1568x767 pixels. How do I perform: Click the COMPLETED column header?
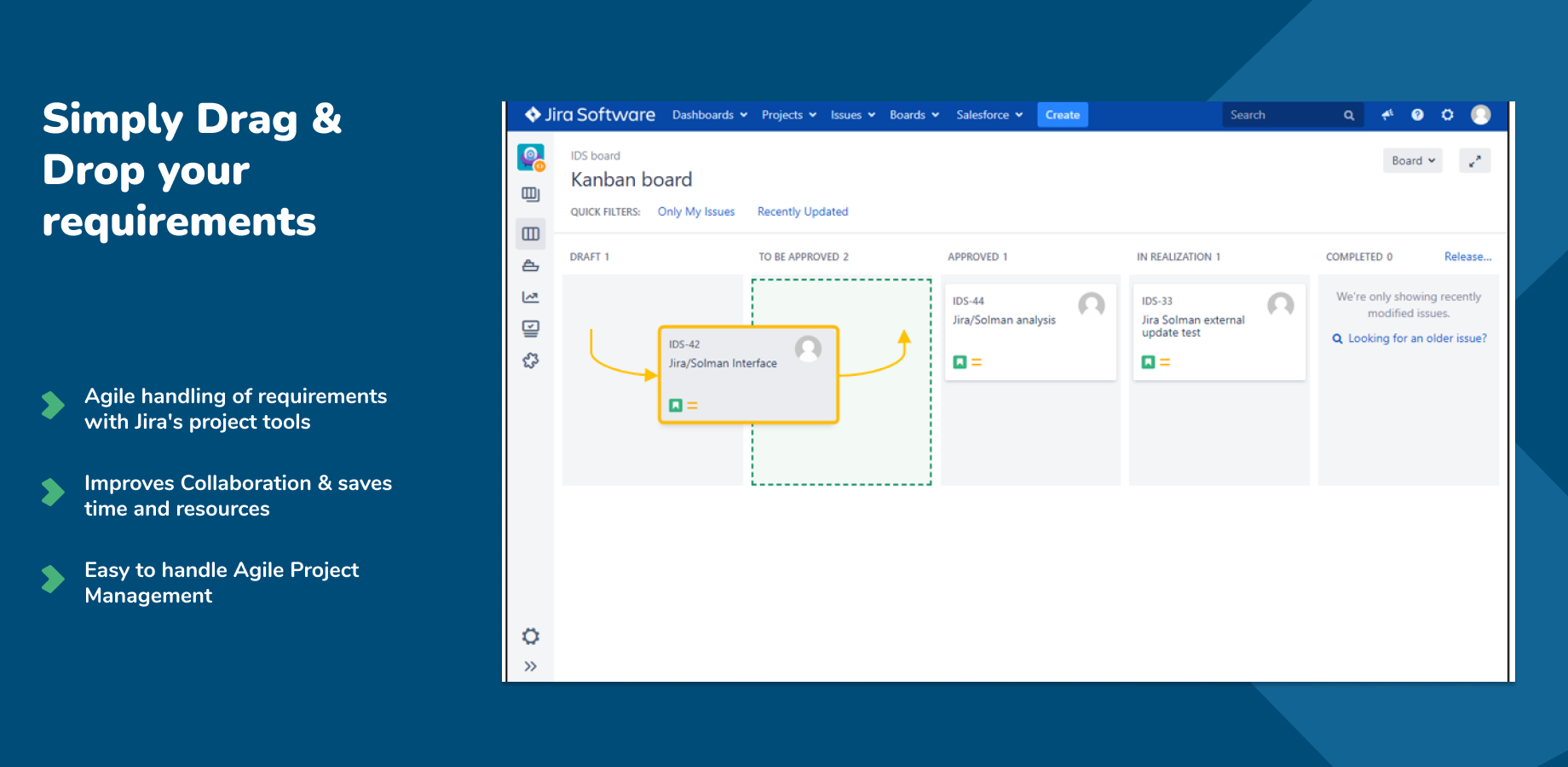click(x=1359, y=257)
